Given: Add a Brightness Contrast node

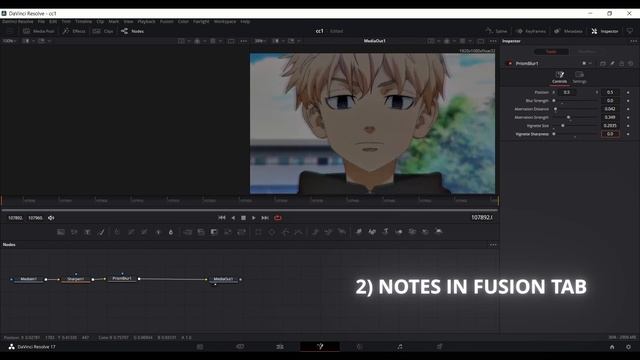Looking at the screenshot, I should [x=158, y=232].
